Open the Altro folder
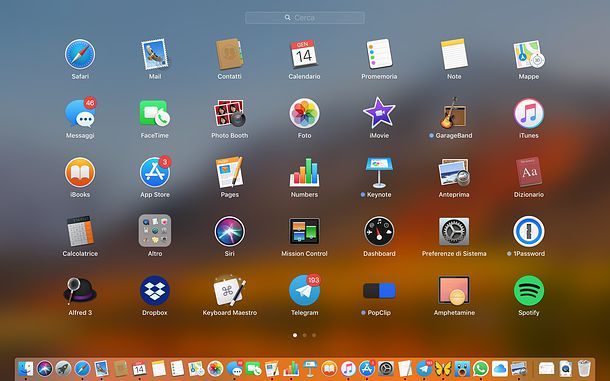The image size is (610, 381). 154,231
